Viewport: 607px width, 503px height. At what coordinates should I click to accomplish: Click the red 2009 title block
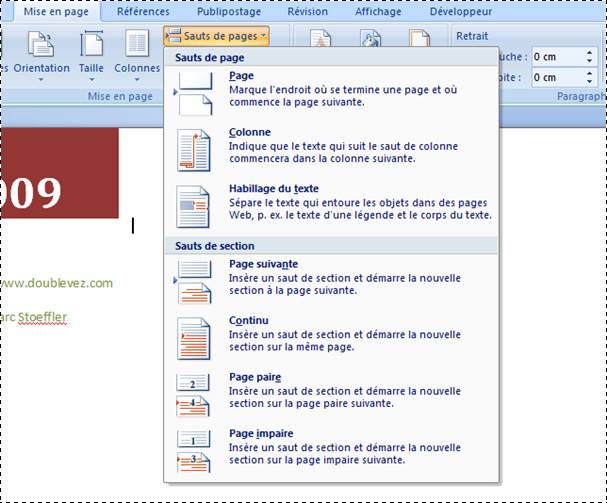click(x=60, y=173)
